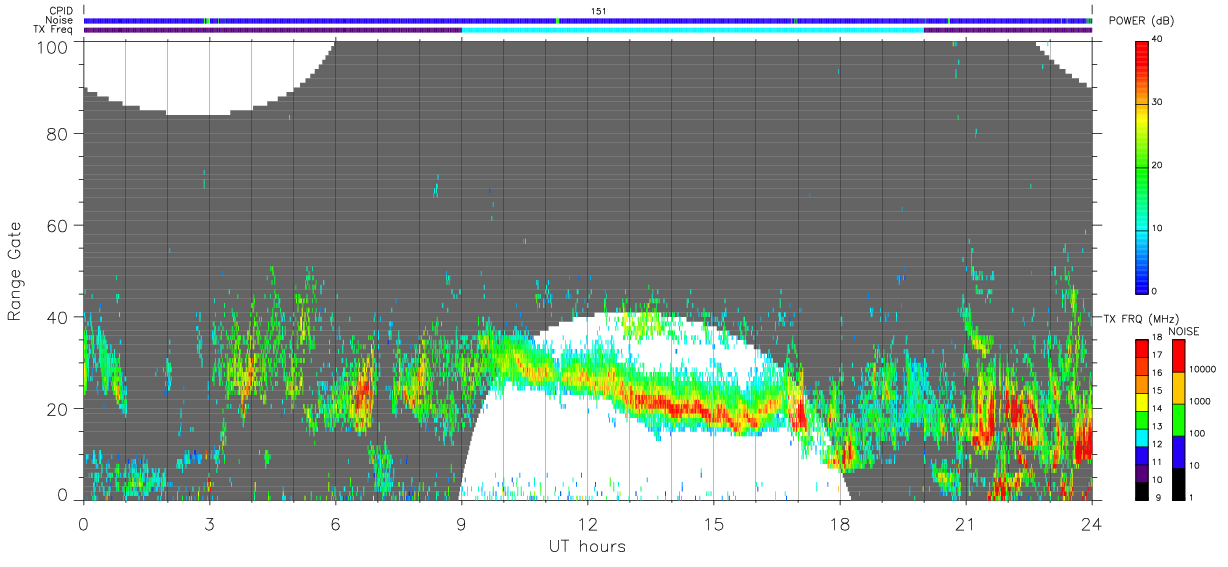Click Range Gate tick label 80
1228x567 pixels.
pyautogui.click(x=58, y=133)
